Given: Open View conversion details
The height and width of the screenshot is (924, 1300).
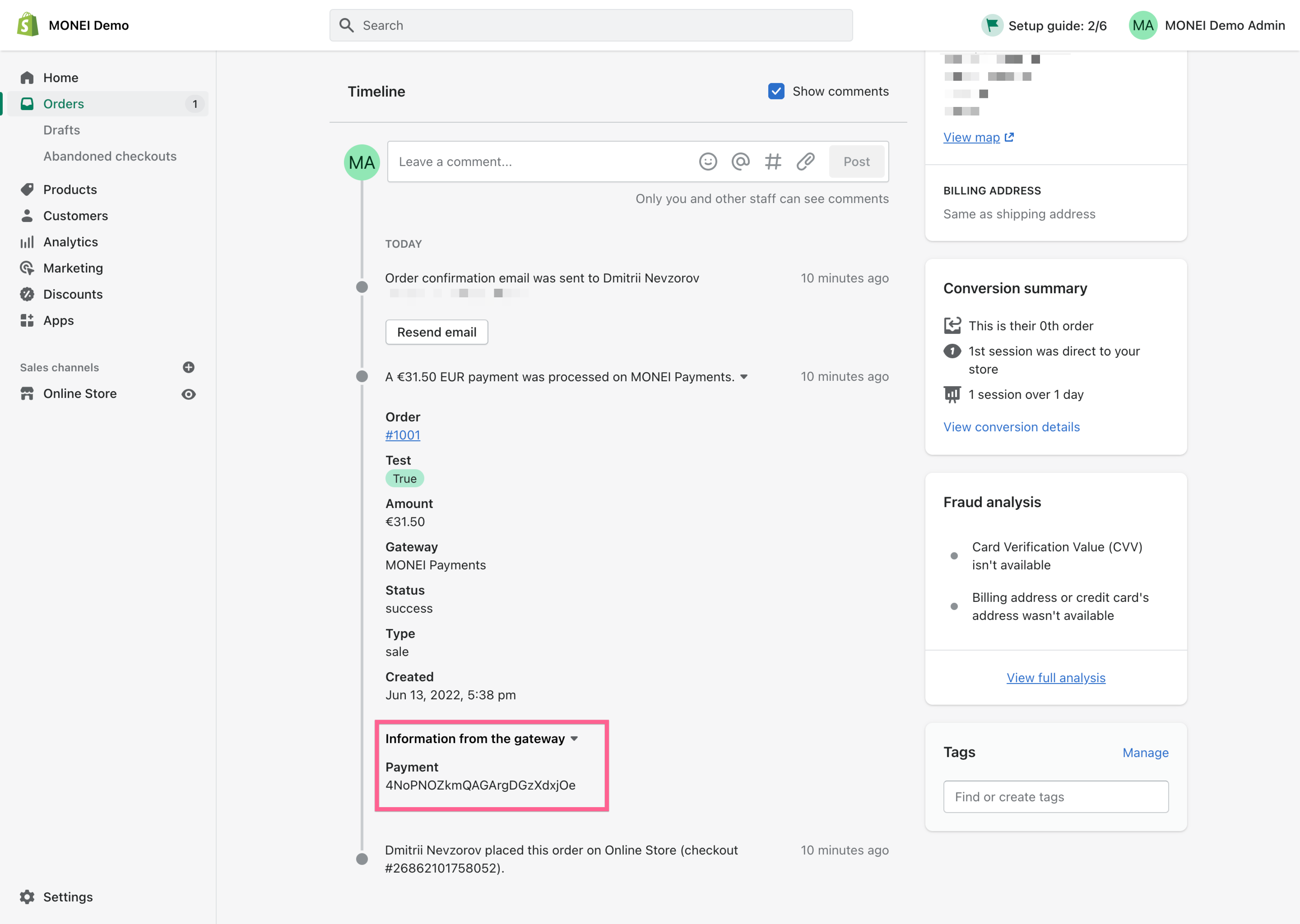Looking at the screenshot, I should [x=1012, y=427].
